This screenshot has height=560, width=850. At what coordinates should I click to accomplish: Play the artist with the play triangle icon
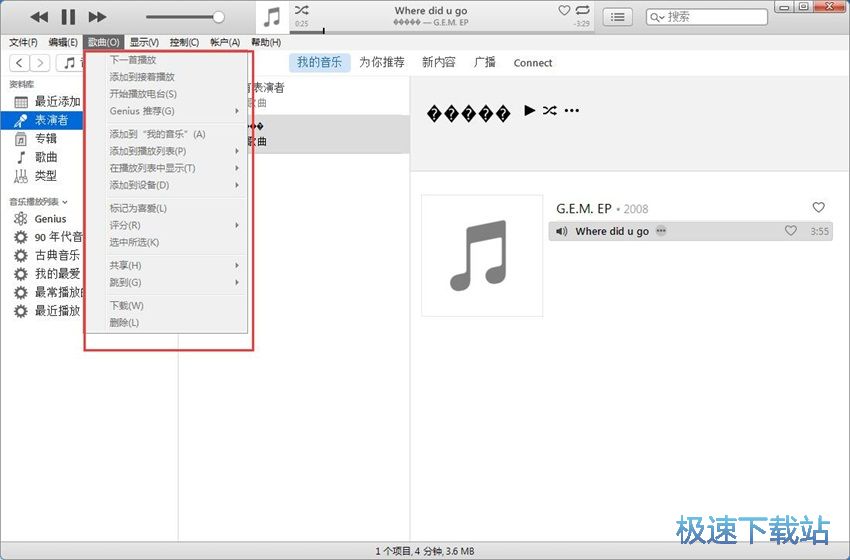pos(530,111)
